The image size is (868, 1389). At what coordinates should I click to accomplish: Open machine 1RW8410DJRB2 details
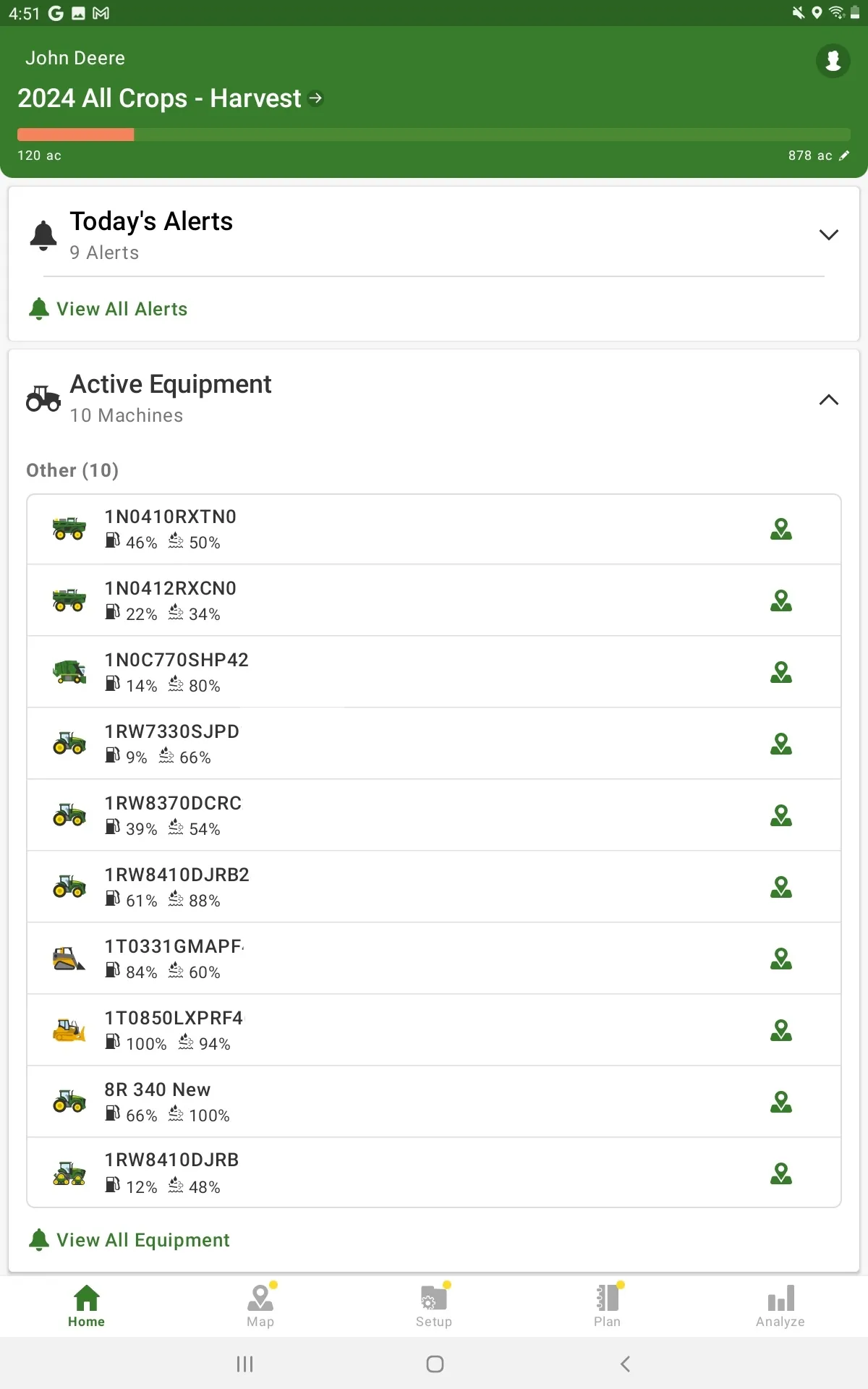[434, 887]
